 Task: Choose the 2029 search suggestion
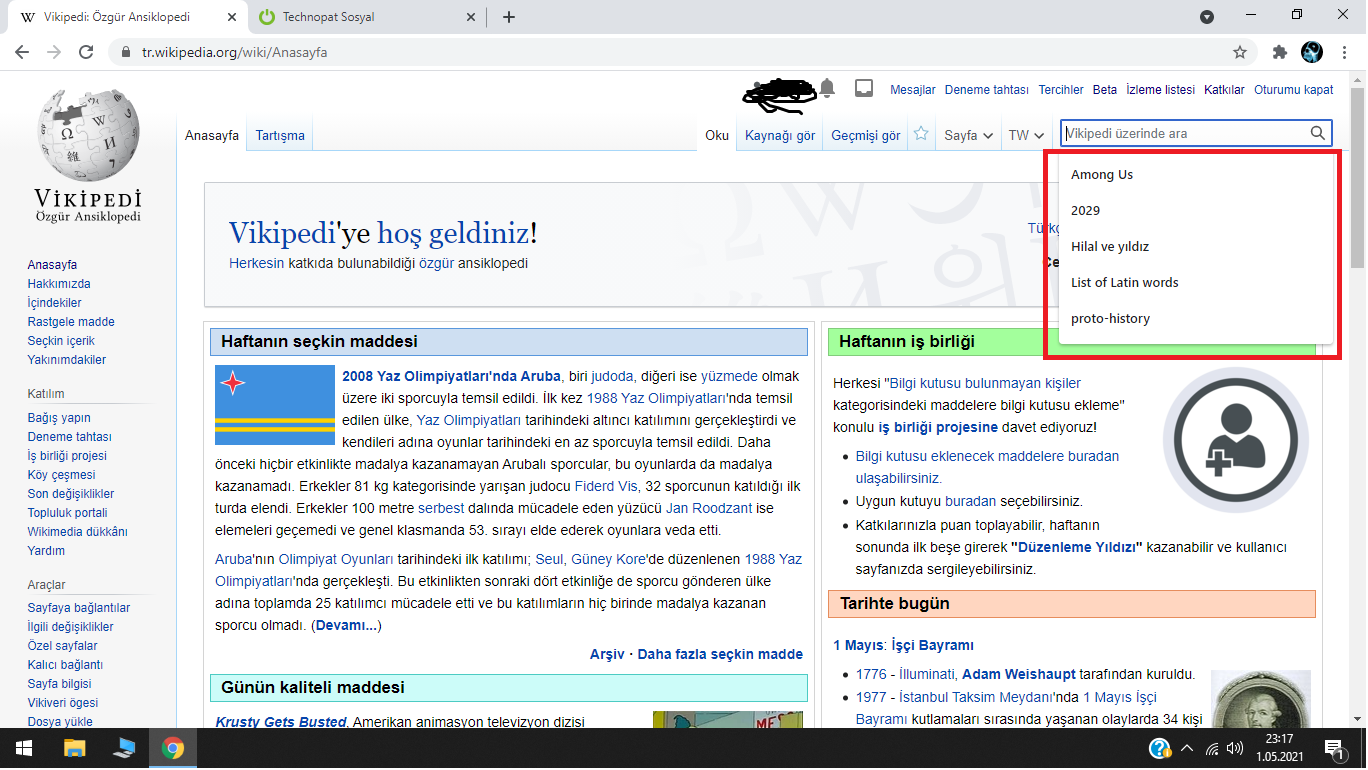coord(1196,211)
